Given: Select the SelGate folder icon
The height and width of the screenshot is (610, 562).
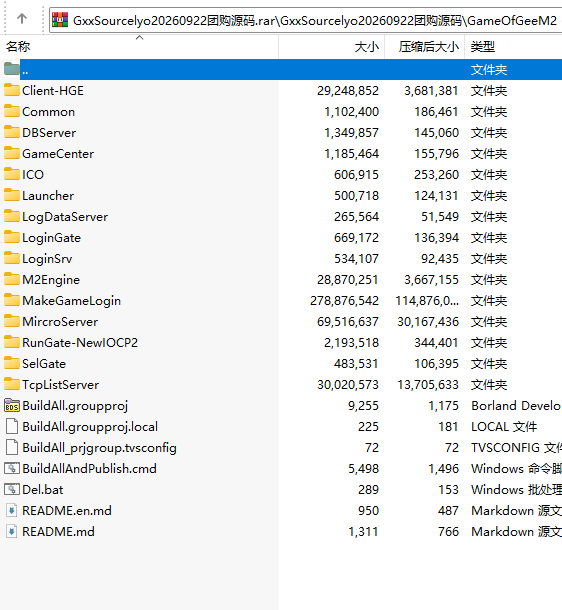Looking at the screenshot, I should pyautogui.click(x=12, y=363).
